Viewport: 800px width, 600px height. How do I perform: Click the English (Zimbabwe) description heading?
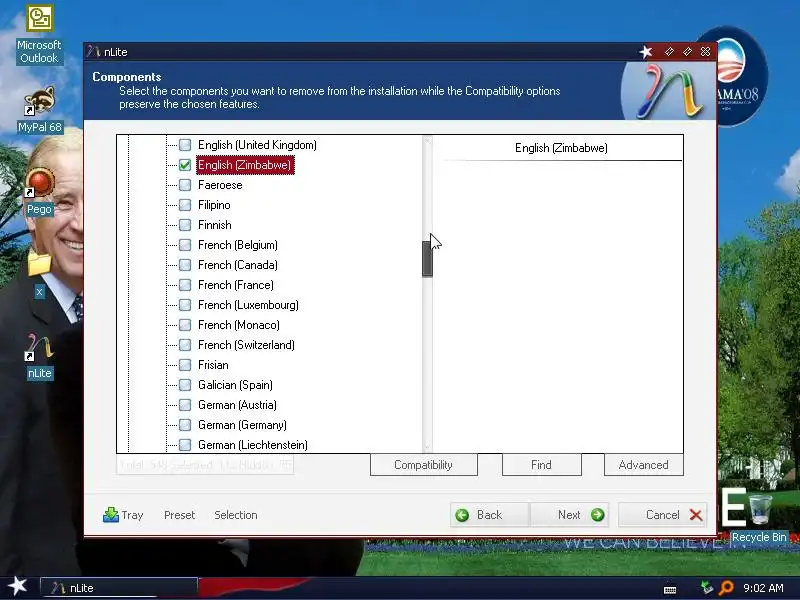coord(561,148)
